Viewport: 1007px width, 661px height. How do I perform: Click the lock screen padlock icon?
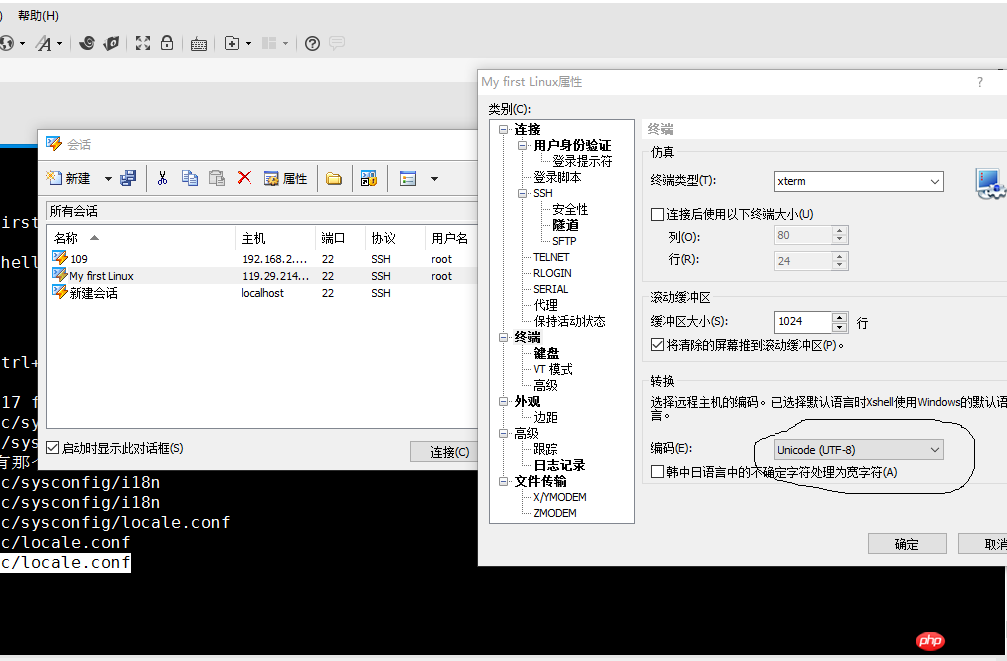(x=167, y=43)
